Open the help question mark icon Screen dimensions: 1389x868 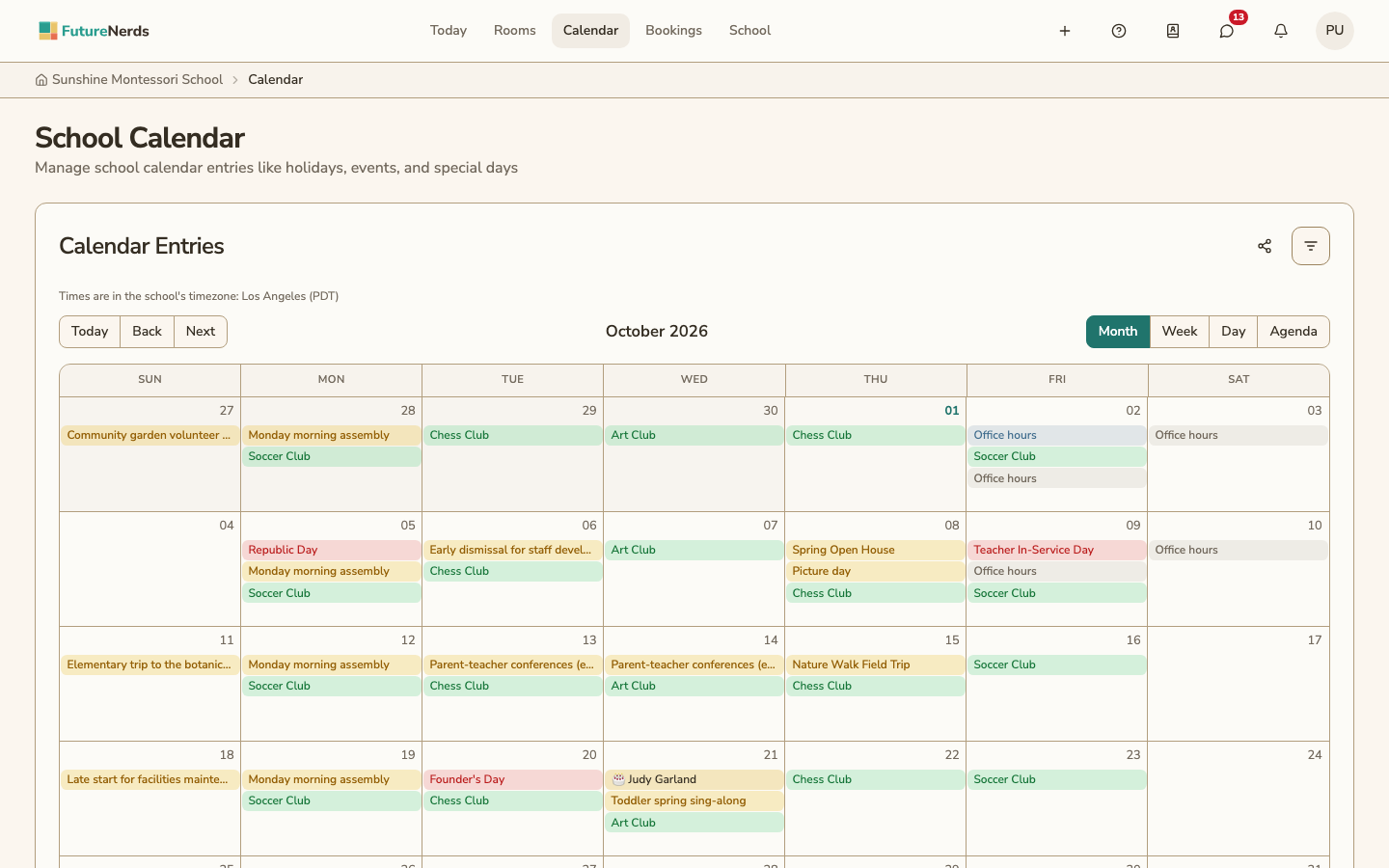(1119, 31)
